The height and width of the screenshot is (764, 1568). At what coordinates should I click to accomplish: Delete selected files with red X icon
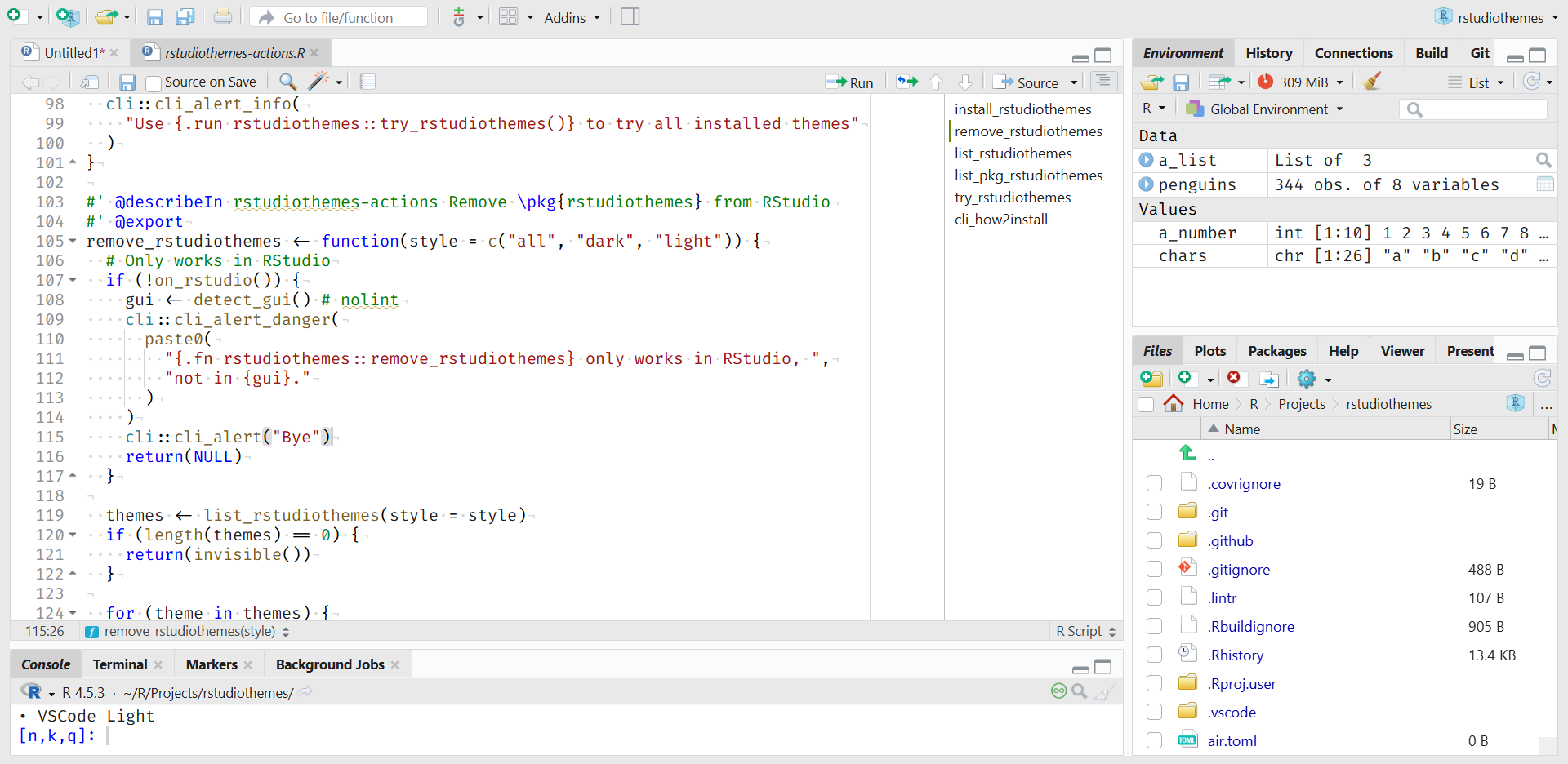pos(1234,377)
